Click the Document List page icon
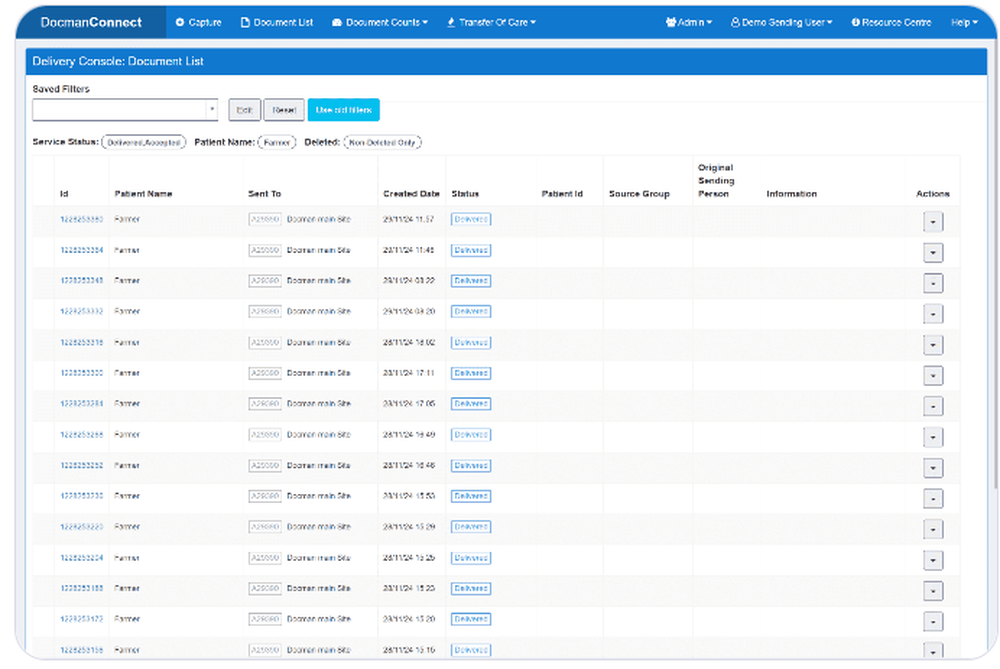The image size is (1000, 669). coord(245,21)
